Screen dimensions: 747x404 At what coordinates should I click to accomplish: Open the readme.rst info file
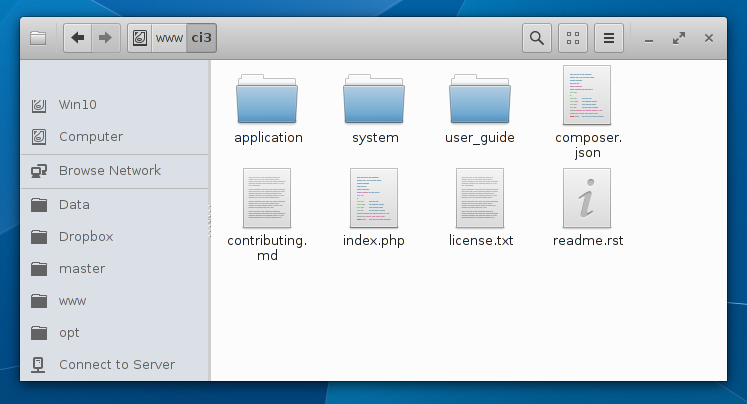(587, 198)
